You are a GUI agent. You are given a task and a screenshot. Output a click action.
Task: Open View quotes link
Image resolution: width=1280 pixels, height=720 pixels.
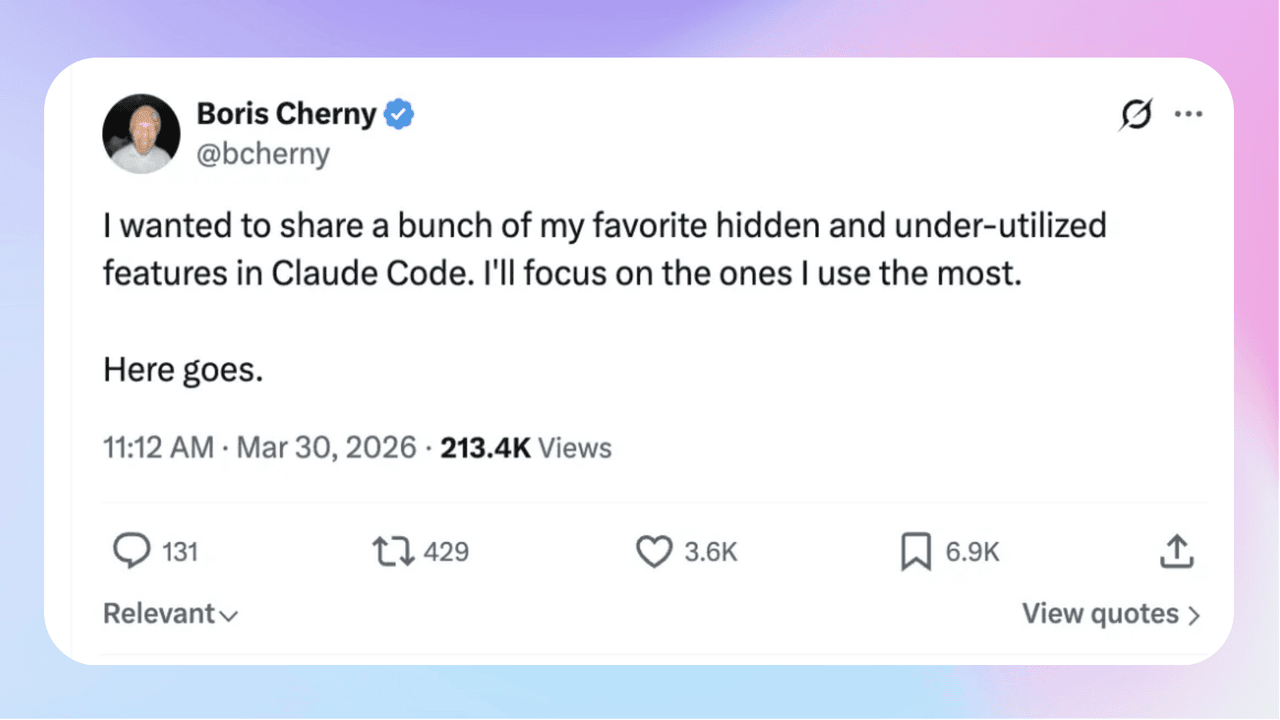point(1110,614)
